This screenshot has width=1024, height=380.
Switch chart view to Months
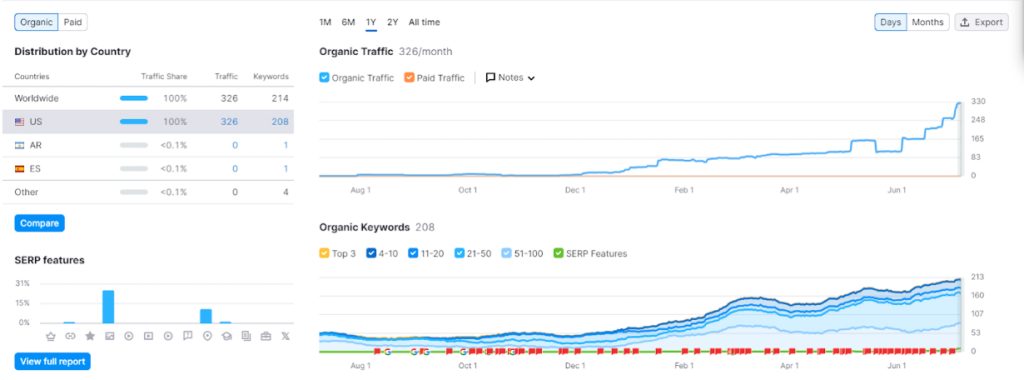(x=927, y=22)
